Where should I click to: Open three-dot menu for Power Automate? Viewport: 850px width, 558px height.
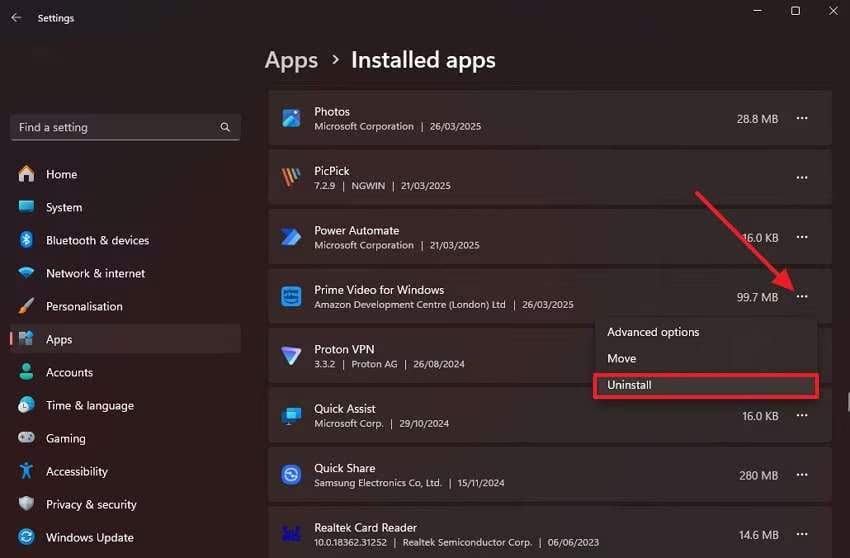tap(802, 237)
